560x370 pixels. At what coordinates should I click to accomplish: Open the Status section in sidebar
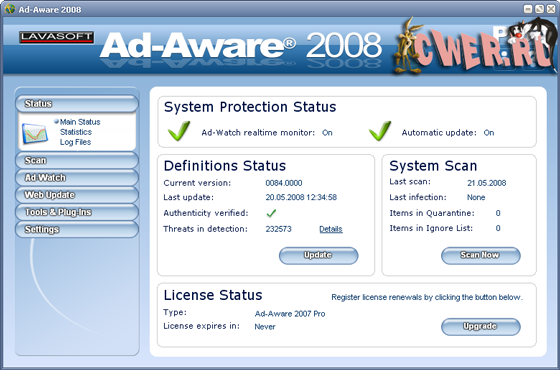[x=76, y=104]
